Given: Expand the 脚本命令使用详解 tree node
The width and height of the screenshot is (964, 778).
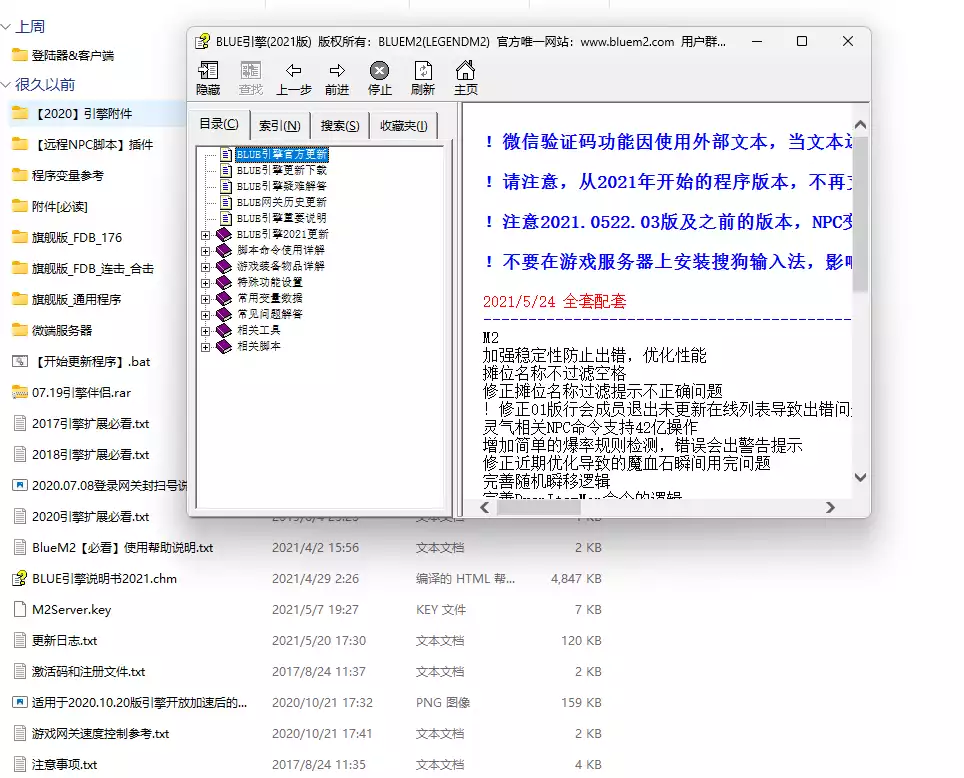Looking at the screenshot, I should click(x=205, y=251).
